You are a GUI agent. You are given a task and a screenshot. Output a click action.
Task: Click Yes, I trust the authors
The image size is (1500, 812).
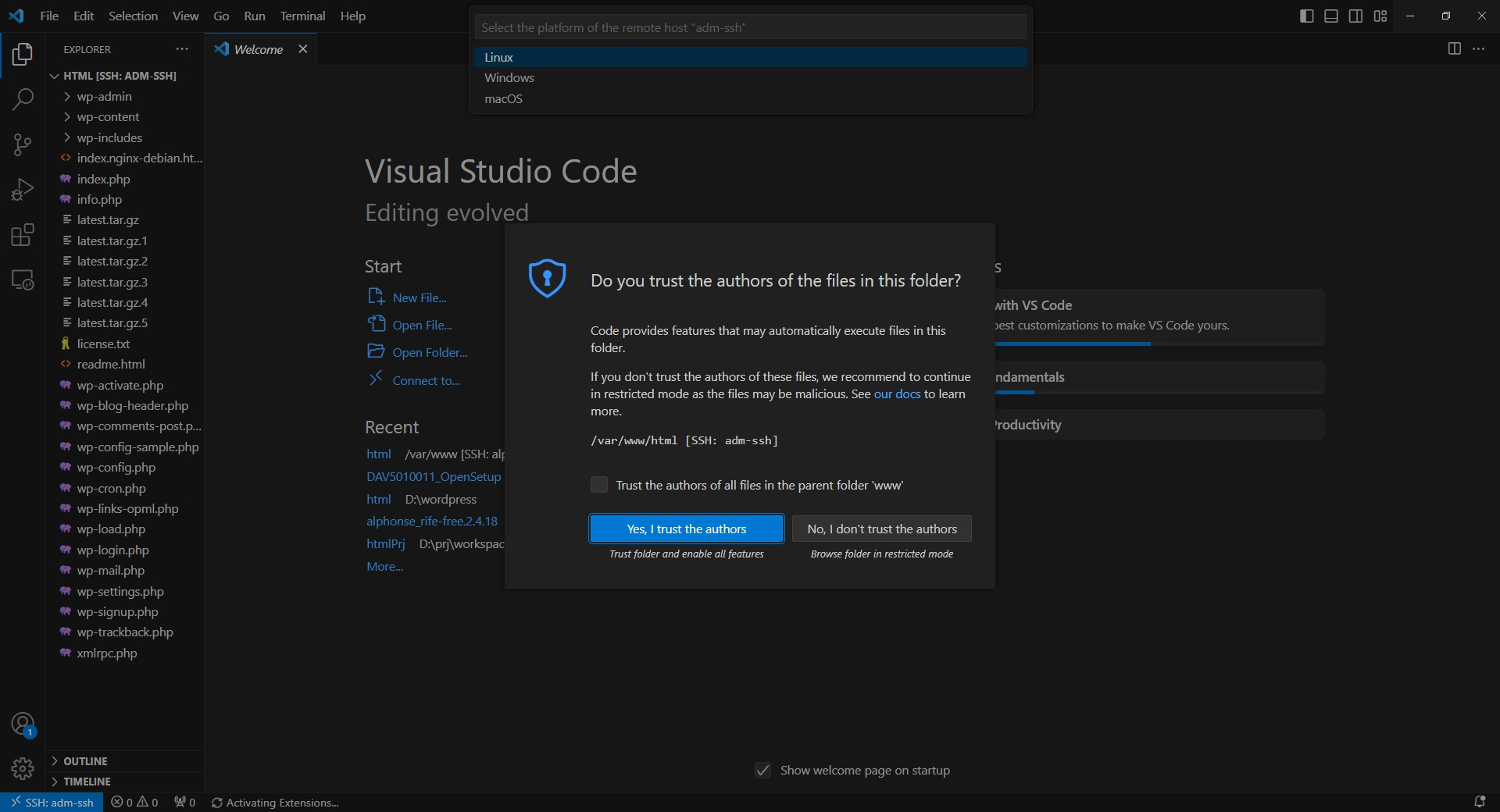click(x=687, y=529)
